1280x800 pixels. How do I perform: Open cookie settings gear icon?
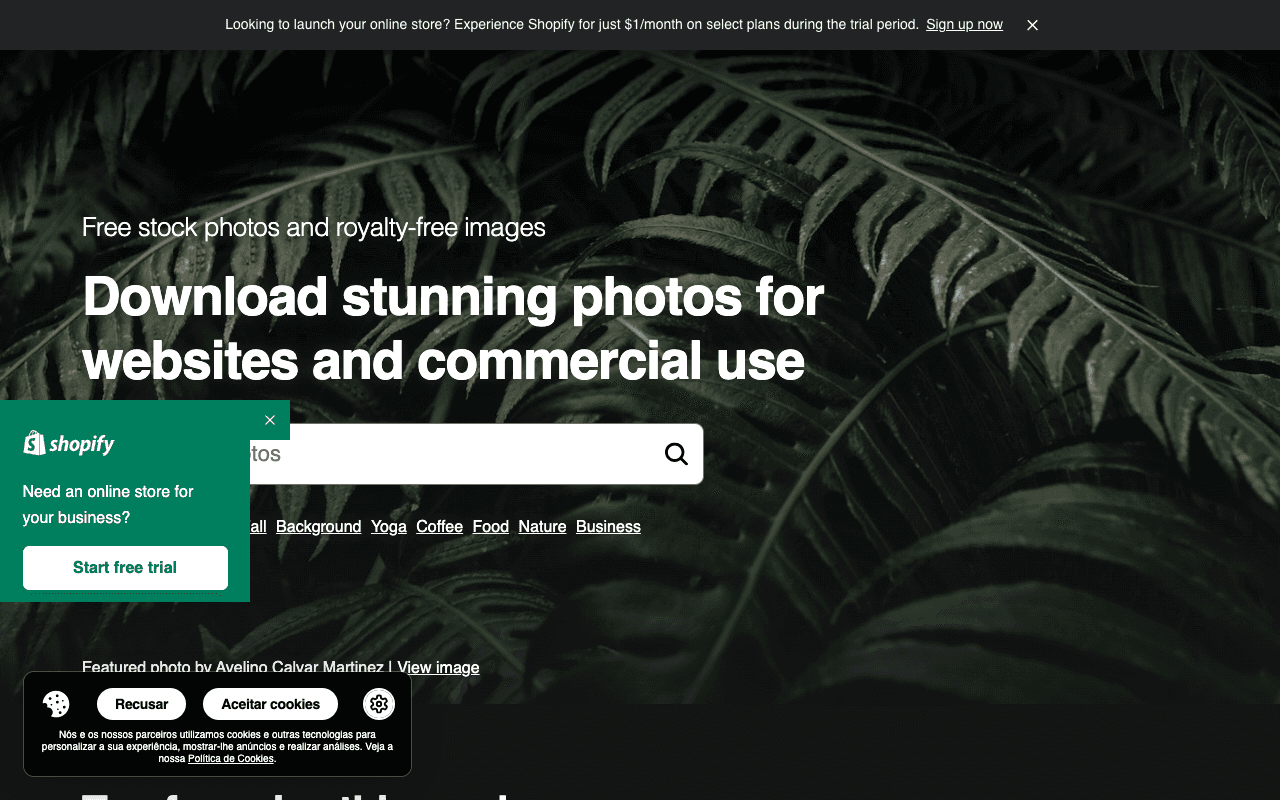coord(379,704)
